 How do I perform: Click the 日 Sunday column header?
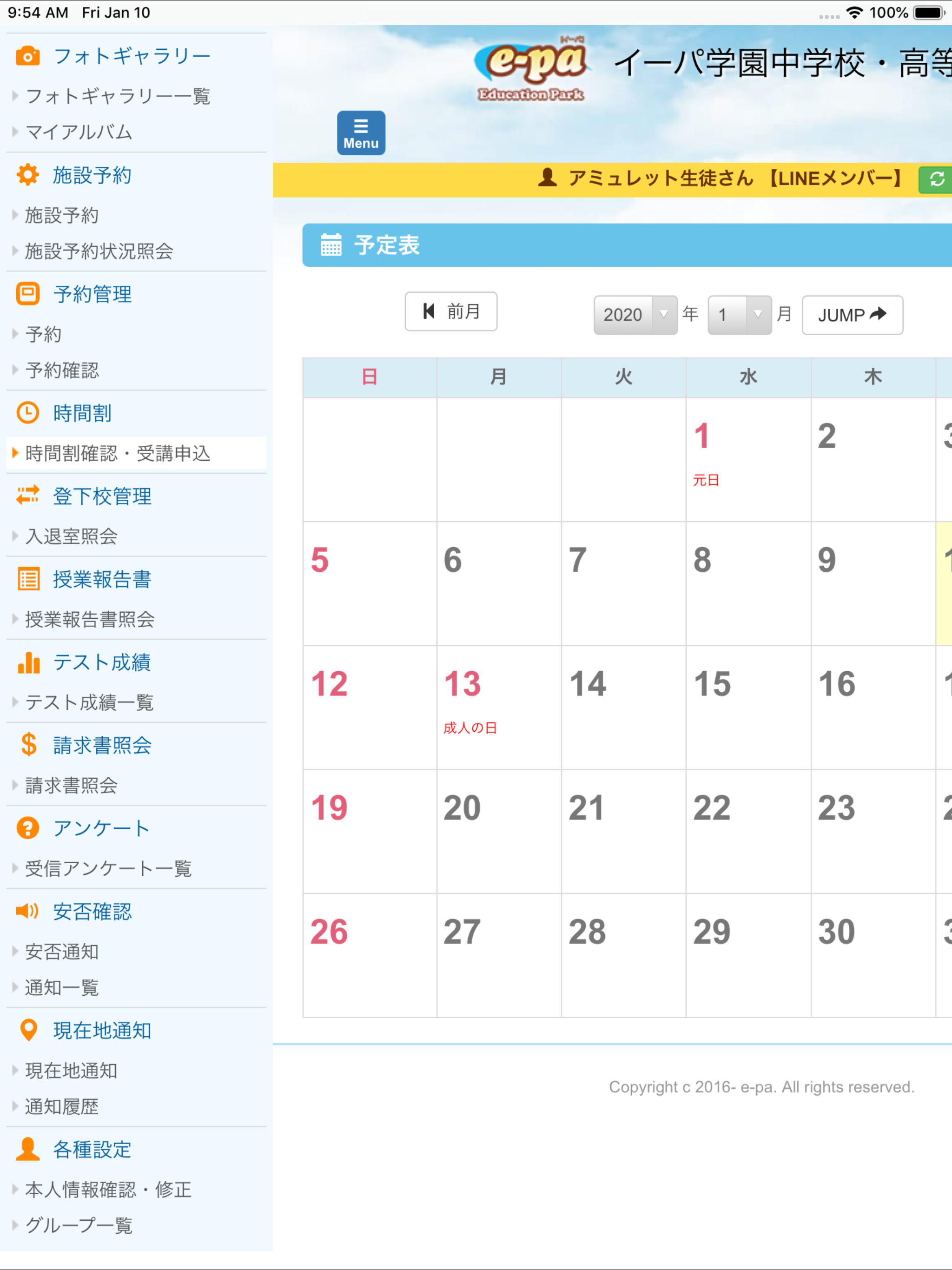tap(370, 377)
